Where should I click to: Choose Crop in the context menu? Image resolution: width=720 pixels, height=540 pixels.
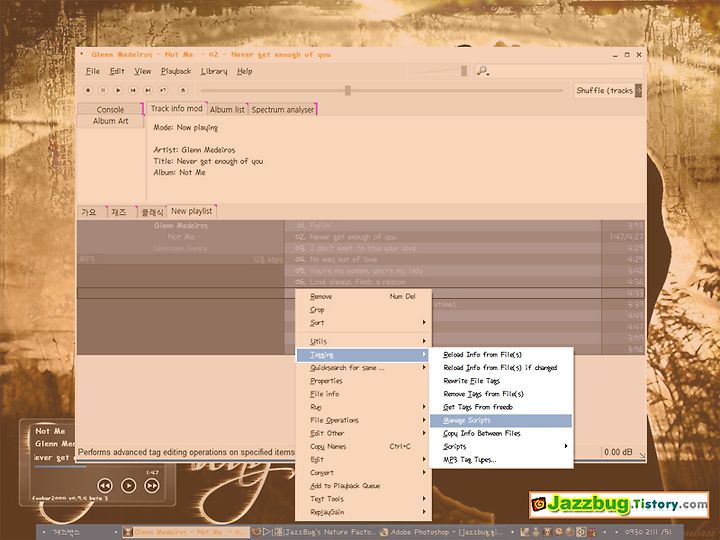pos(363,310)
